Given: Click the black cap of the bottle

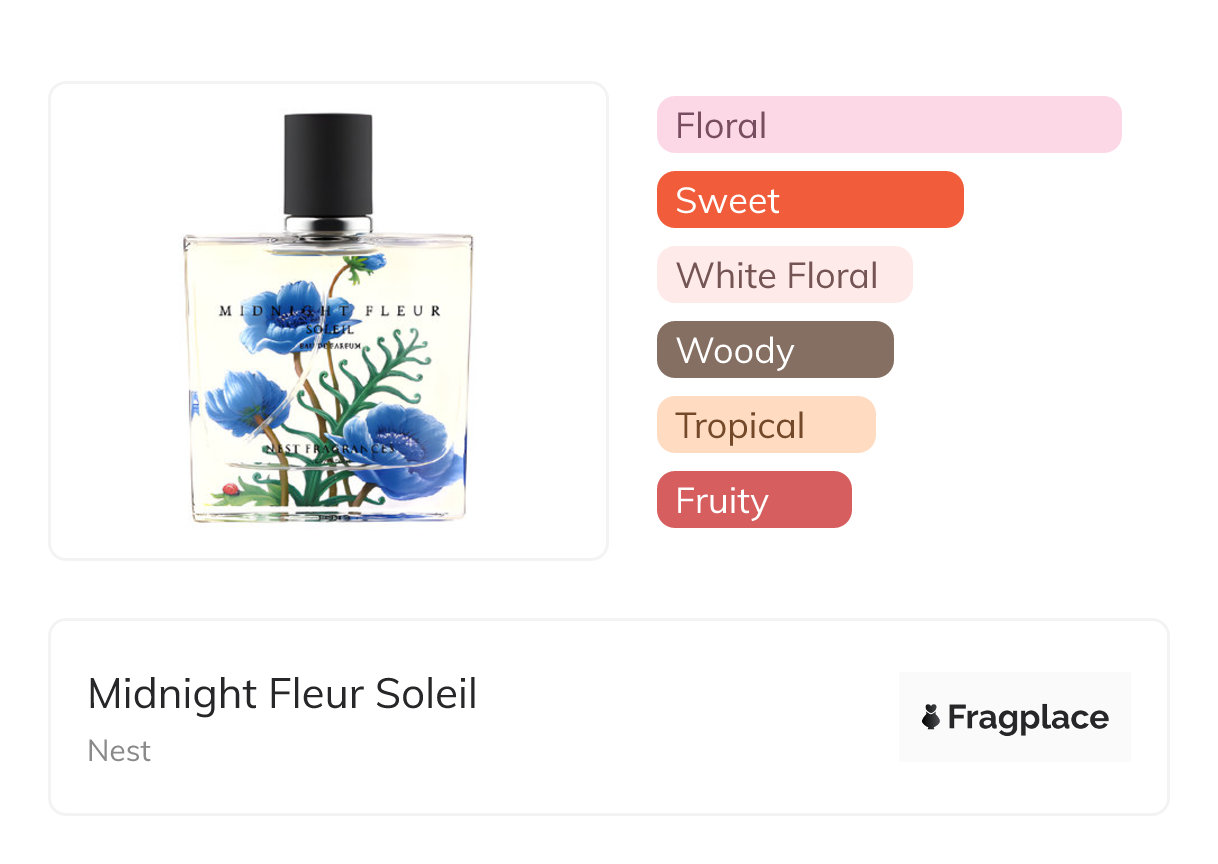Looking at the screenshot, I should click(x=328, y=163).
